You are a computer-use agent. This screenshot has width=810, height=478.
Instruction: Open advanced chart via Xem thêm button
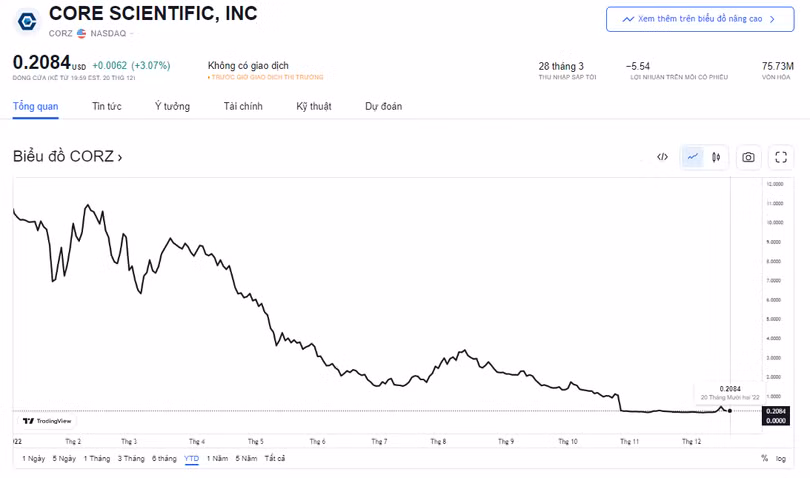point(700,19)
